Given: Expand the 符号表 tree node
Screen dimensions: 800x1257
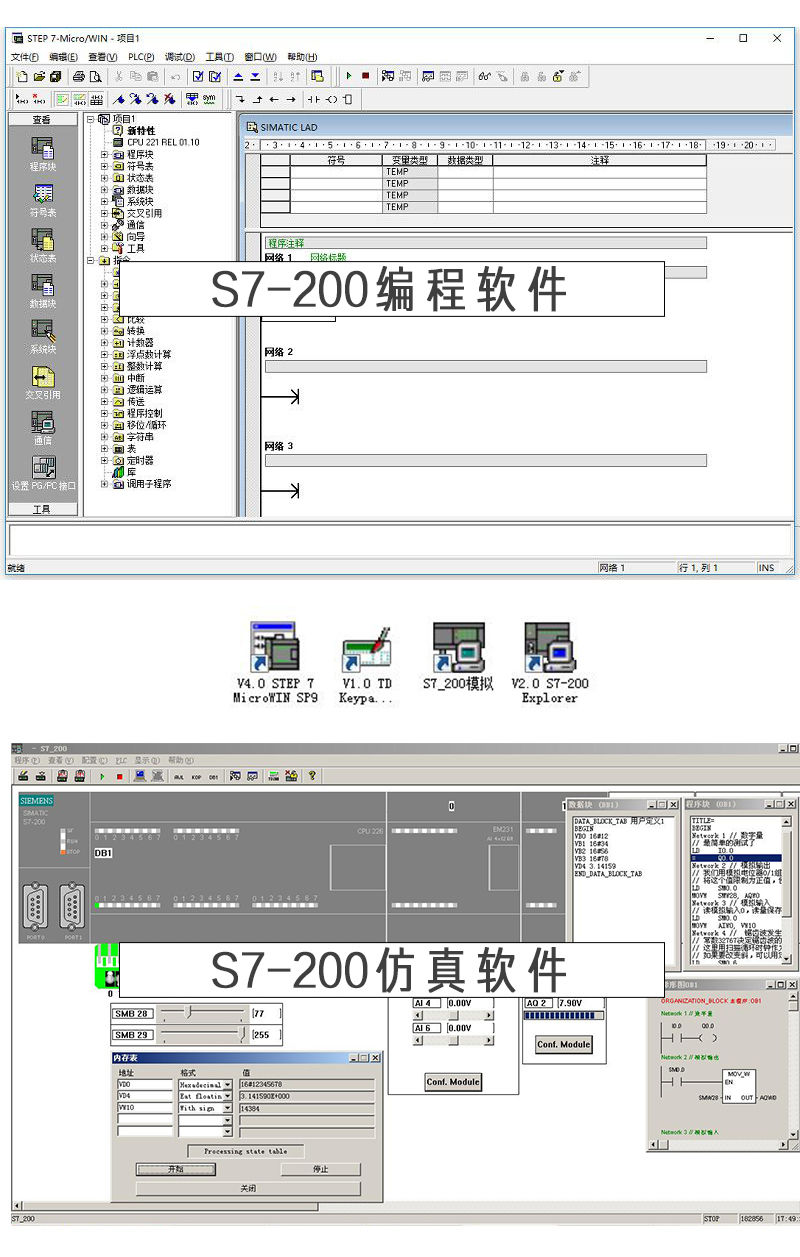Looking at the screenshot, I should (105, 166).
